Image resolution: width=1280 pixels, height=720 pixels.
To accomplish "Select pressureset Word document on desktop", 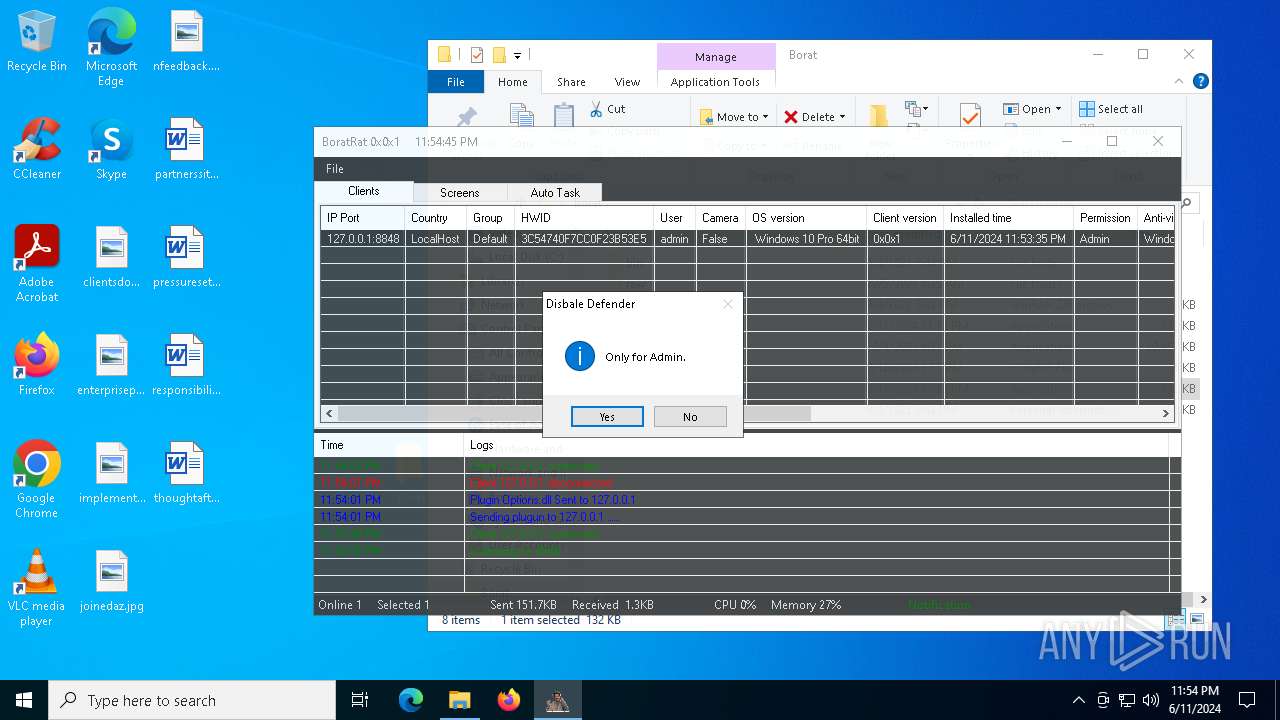I will pyautogui.click(x=186, y=258).
